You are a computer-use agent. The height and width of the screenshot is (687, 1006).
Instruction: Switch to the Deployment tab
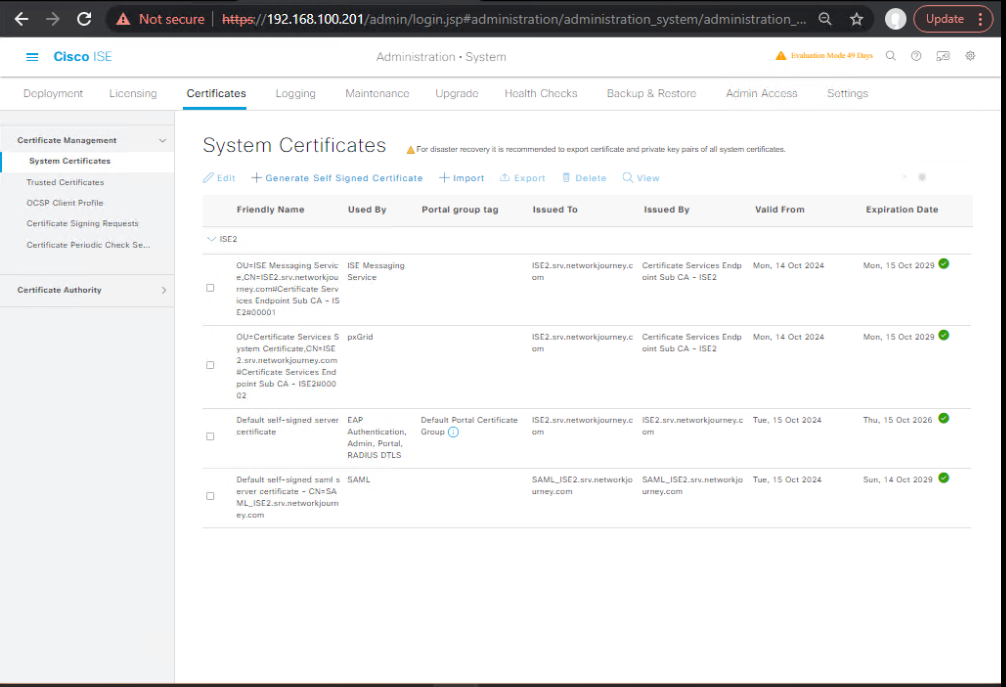point(53,94)
